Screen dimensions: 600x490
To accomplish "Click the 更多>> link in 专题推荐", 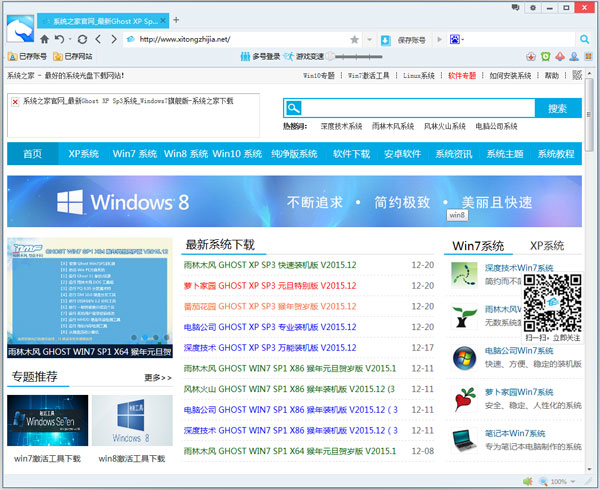I will click(158, 378).
